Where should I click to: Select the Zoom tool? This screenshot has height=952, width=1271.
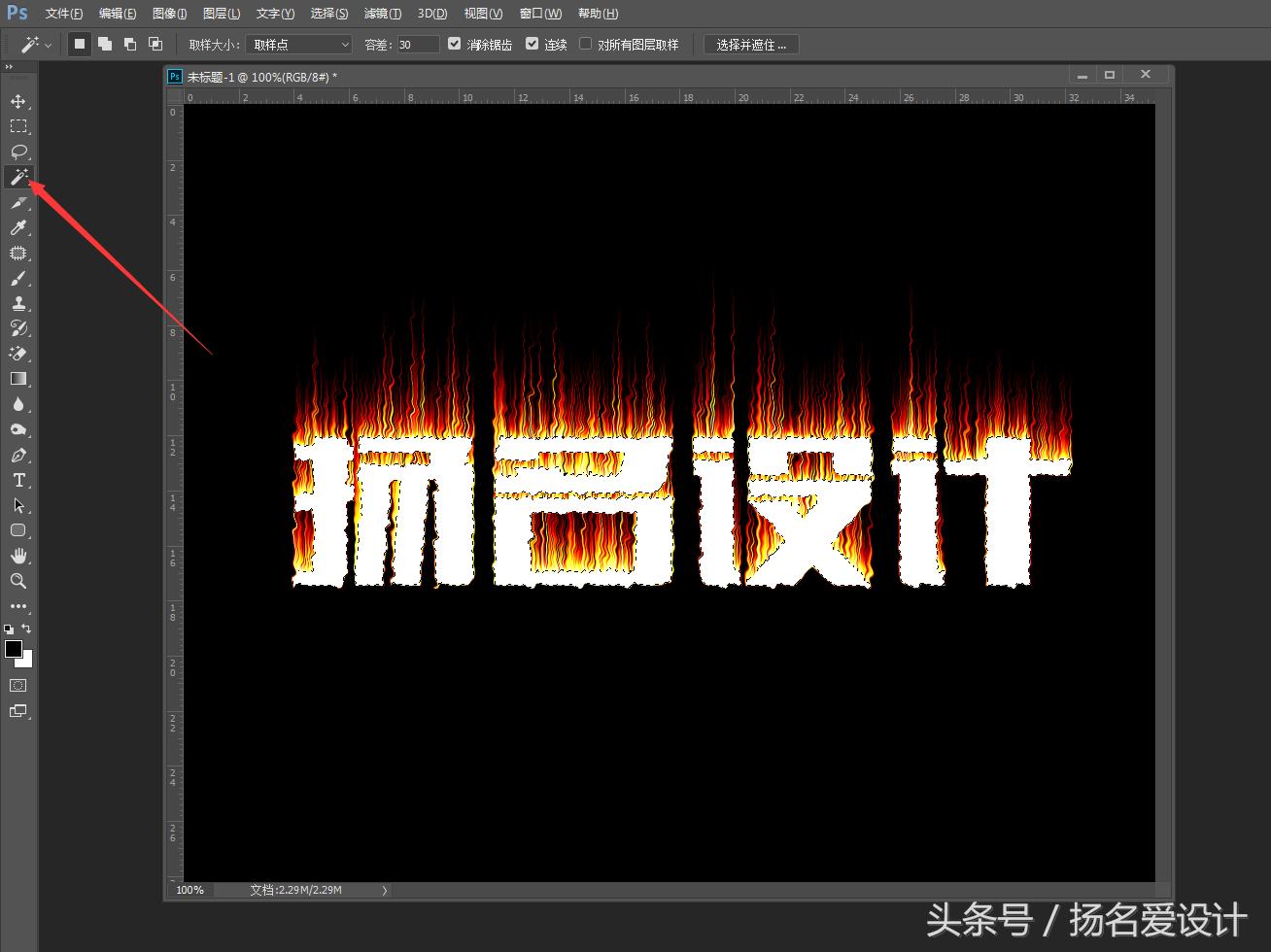19,581
